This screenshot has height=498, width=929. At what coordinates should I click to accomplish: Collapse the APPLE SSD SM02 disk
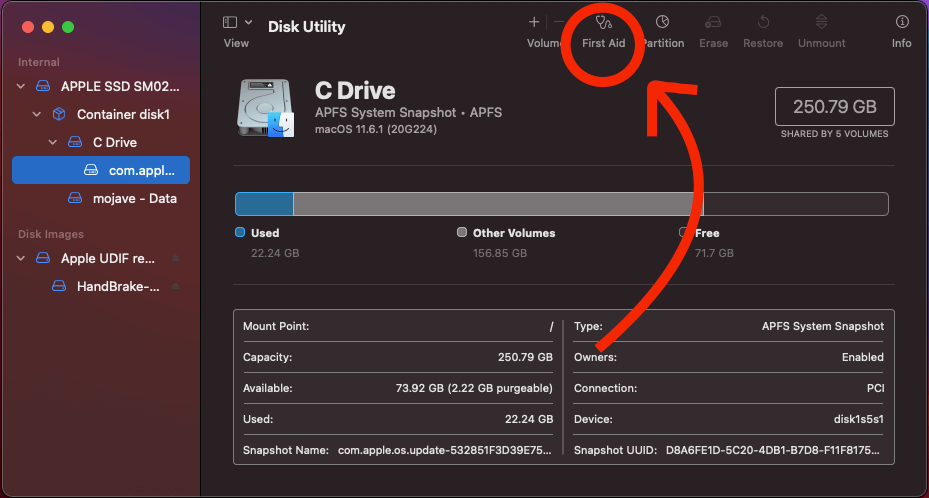click(x=21, y=86)
